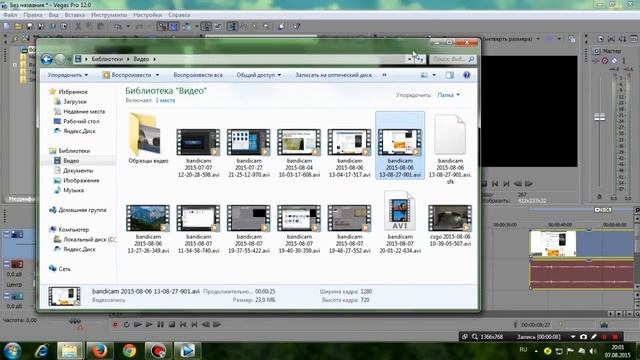The image size is (640, 360).
Task: Open the Vegas Pro Файл menu
Action: (10, 15)
